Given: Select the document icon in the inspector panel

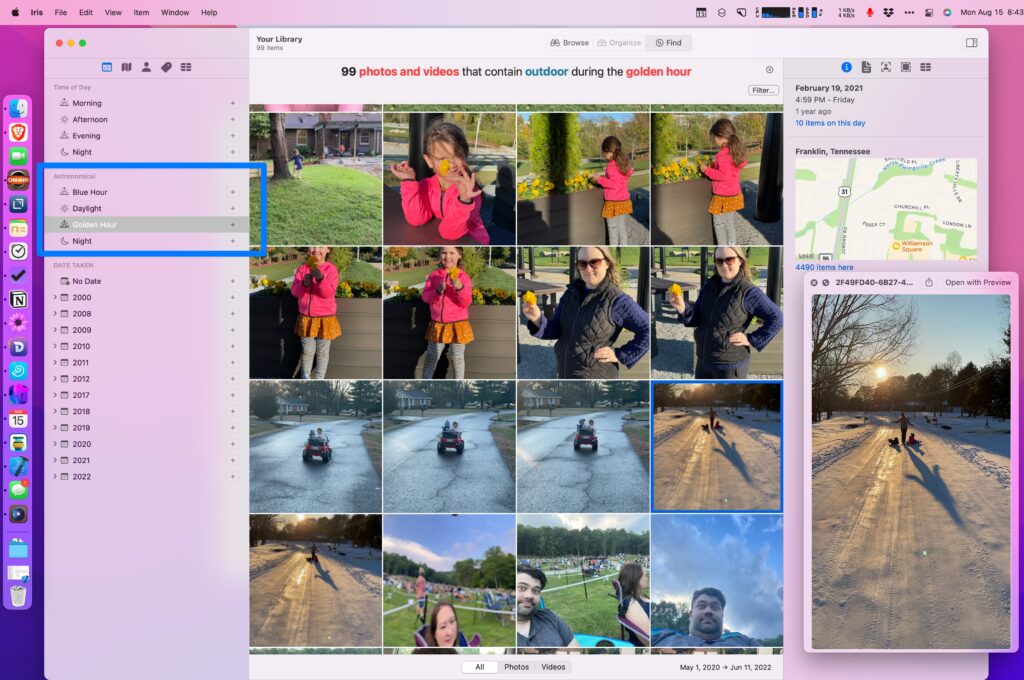Looking at the screenshot, I should click(866, 67).
